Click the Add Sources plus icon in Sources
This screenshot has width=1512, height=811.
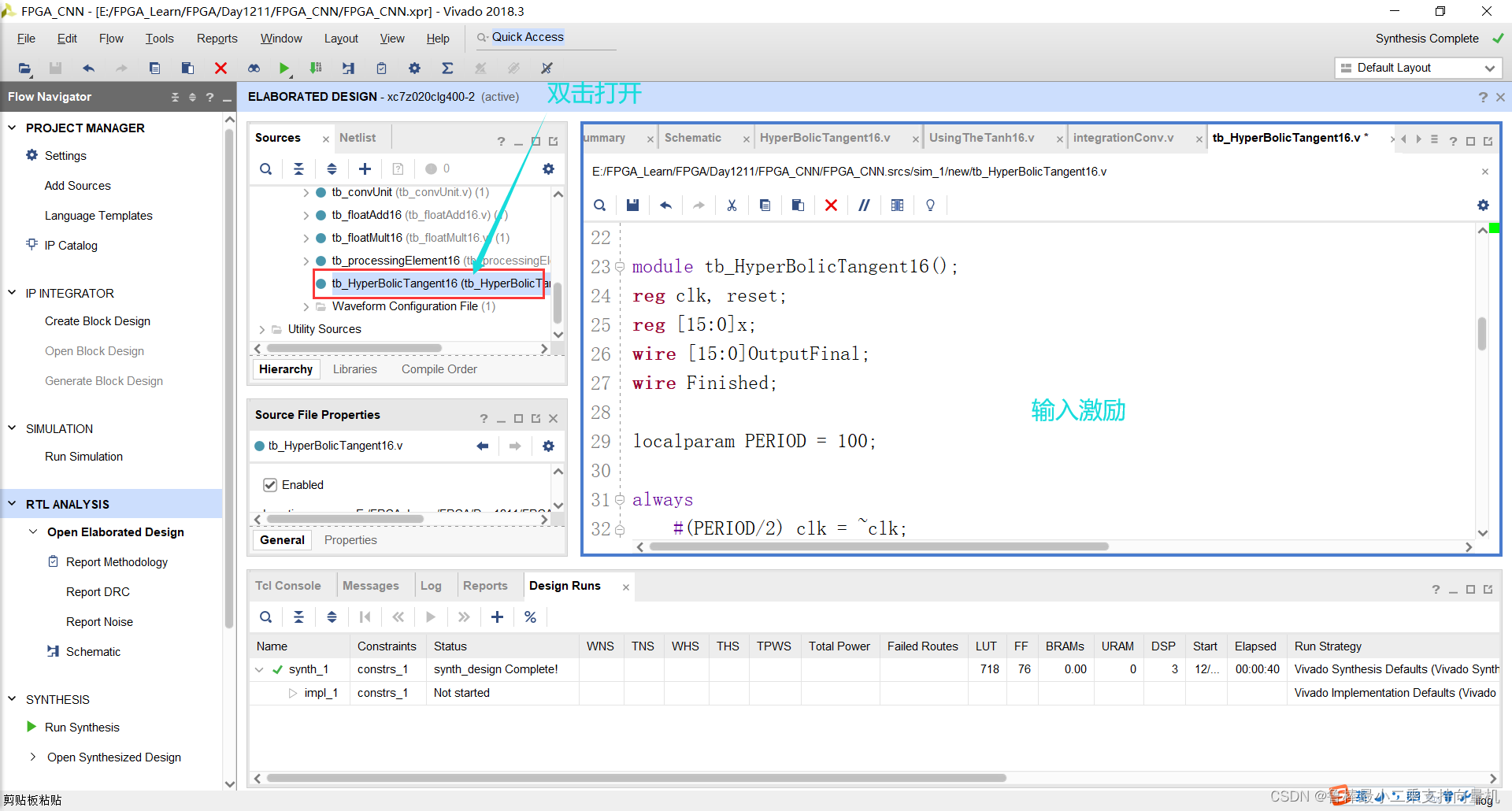click(x=365, y=168)
